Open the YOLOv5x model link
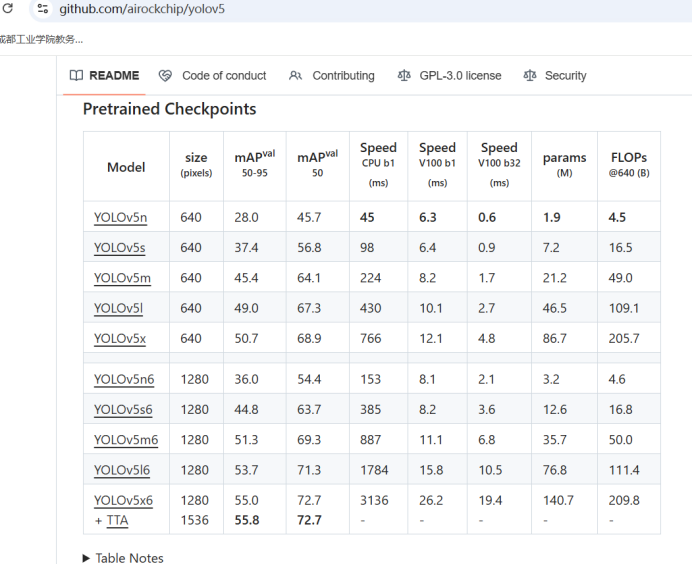This screenshot has width=692, height=564. (119, 338)
